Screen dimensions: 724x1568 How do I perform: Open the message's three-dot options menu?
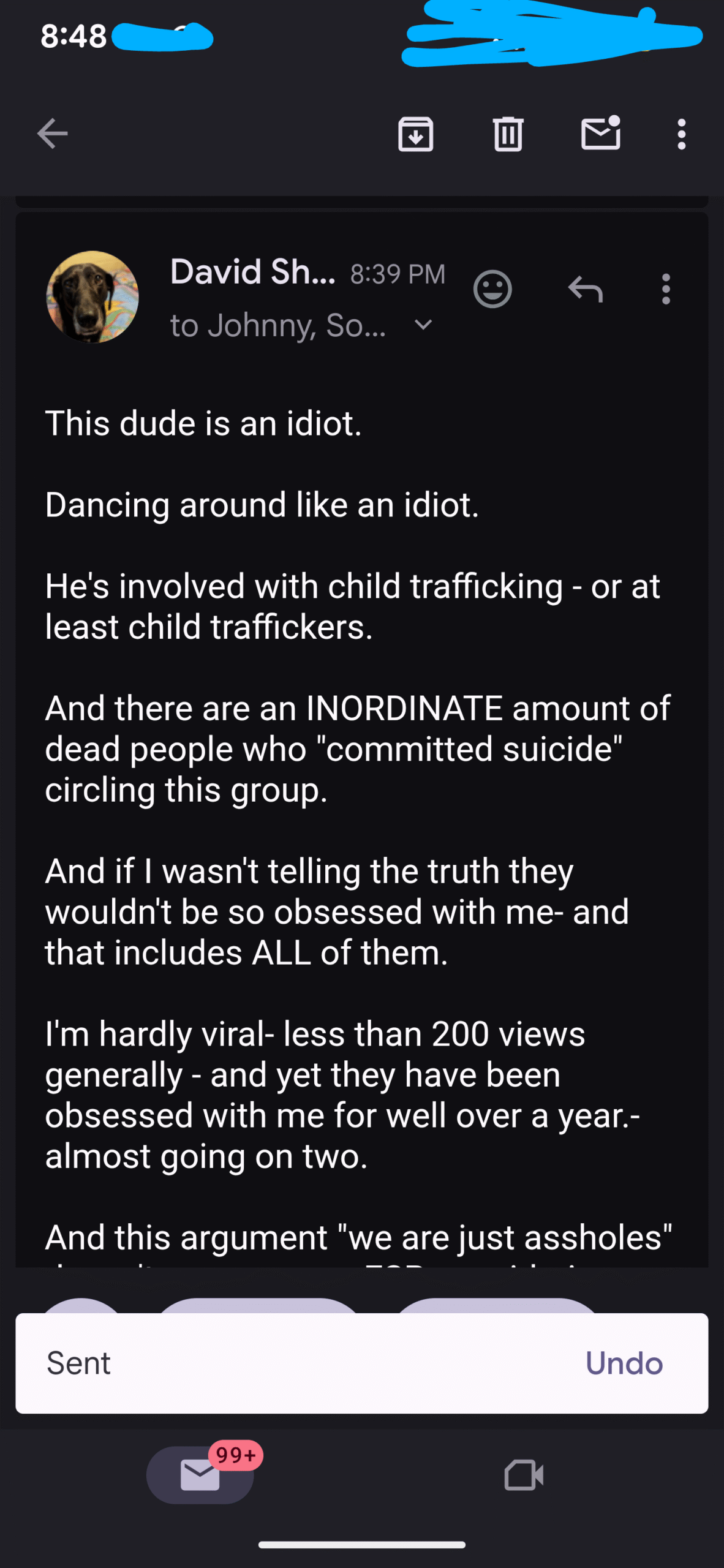666,288
